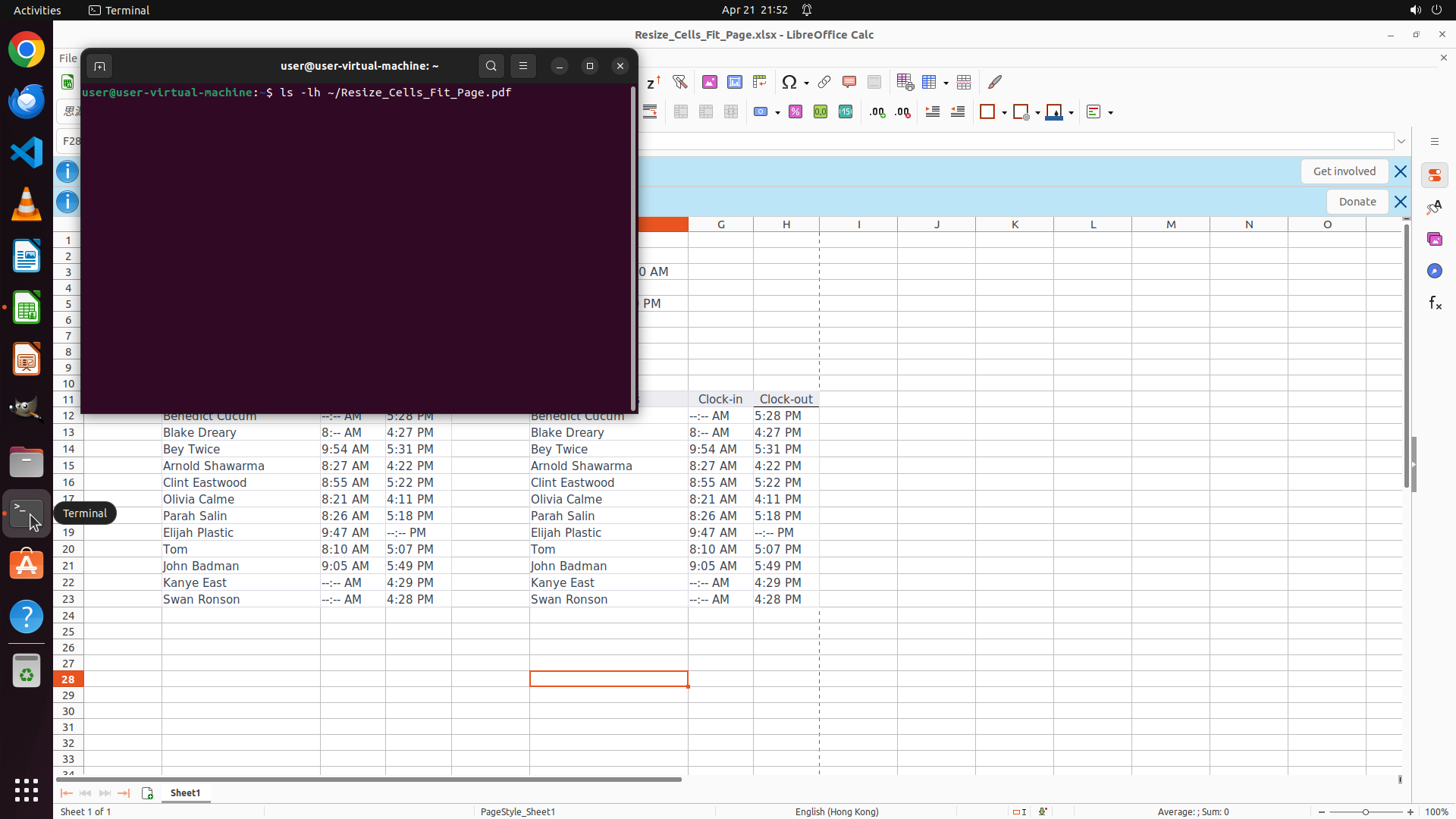Insert an image via toolbar icon

[x=710, y=82]
